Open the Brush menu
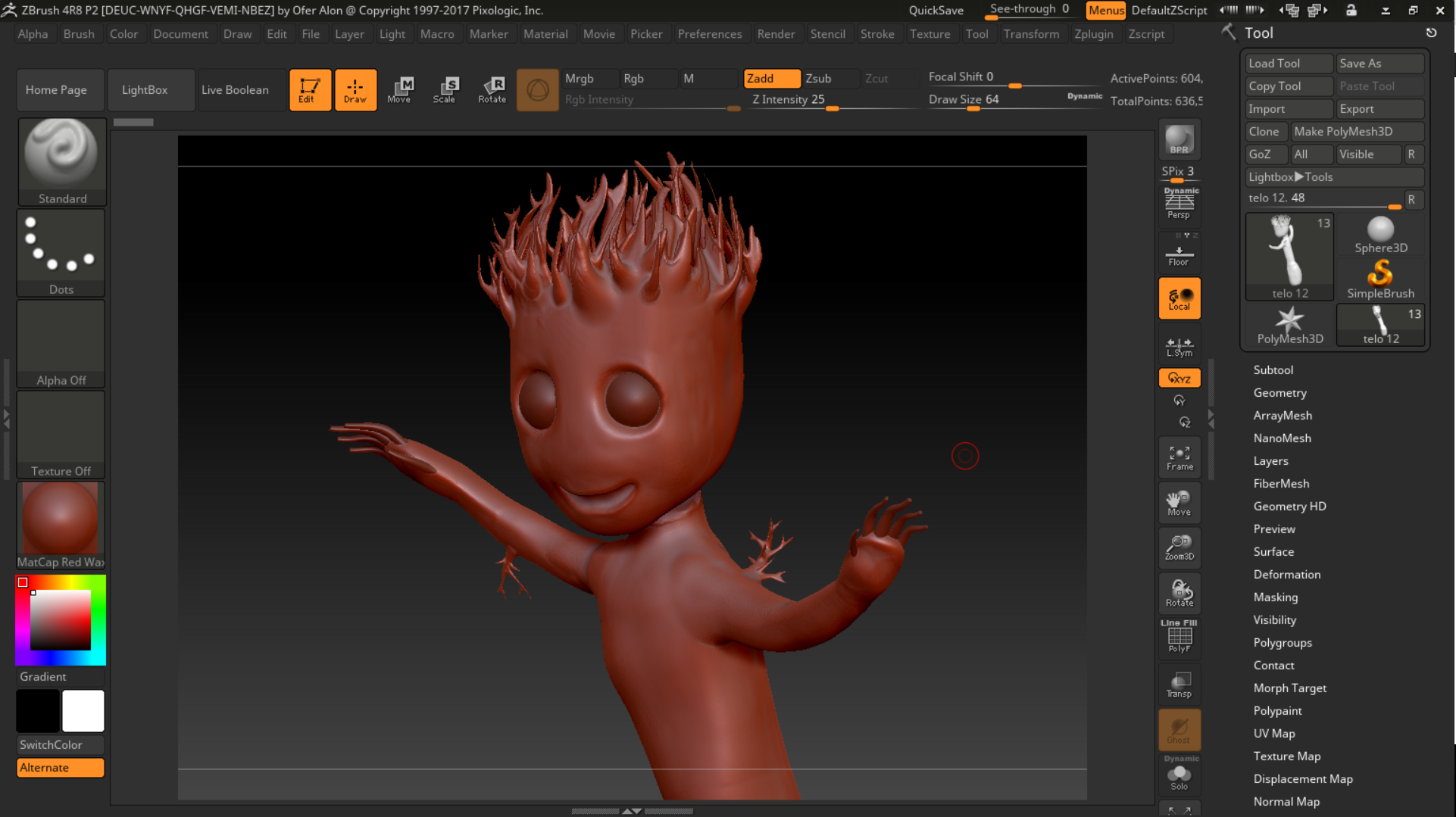Screen dimensions: 1456x817 coord(79,34)
